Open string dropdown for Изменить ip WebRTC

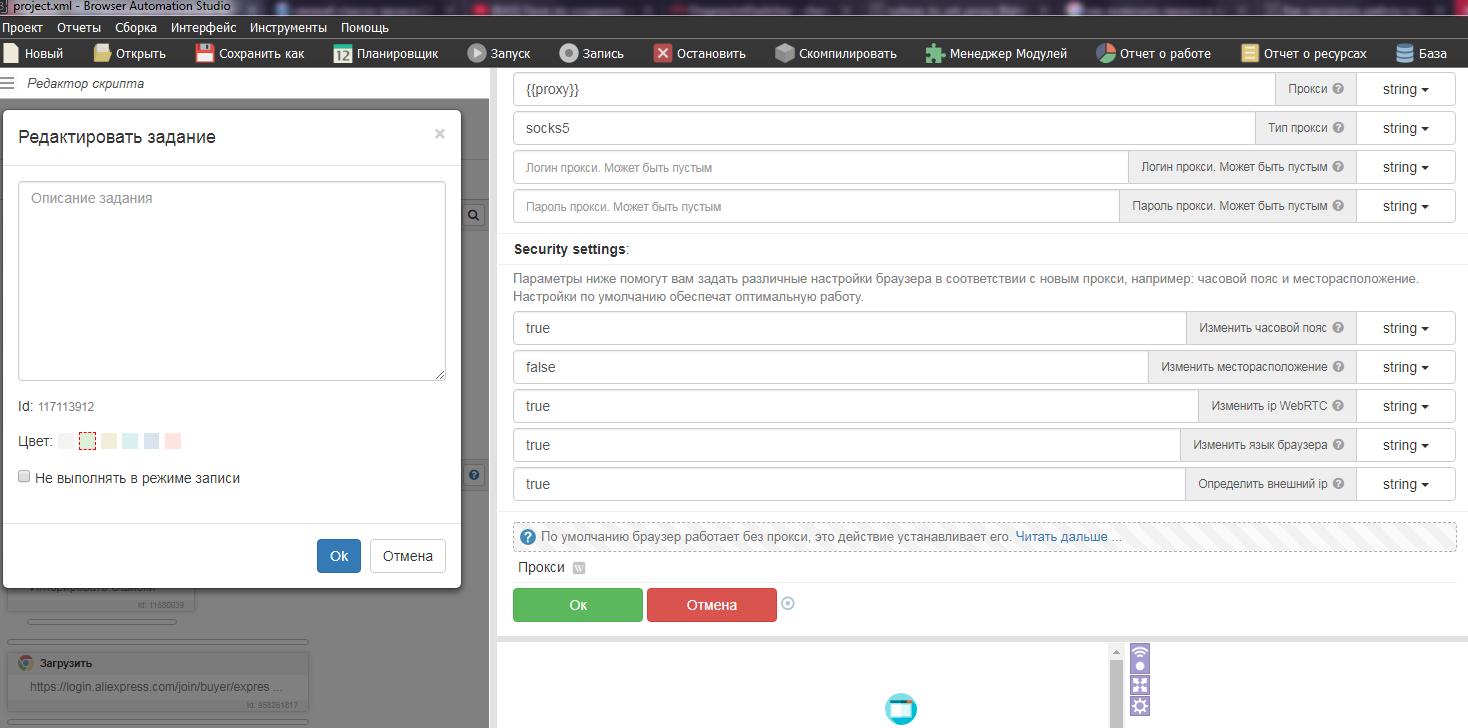click(x=1405, y=406)
